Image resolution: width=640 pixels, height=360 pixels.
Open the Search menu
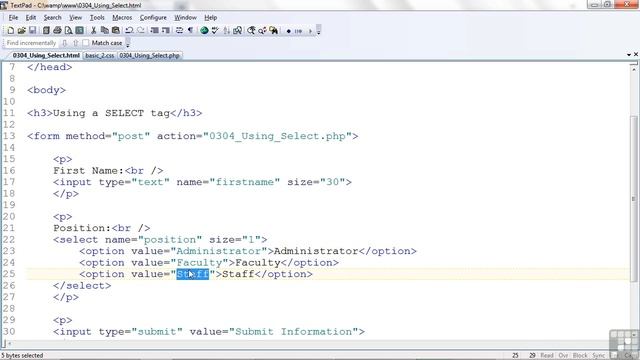[x=52, y=18]
